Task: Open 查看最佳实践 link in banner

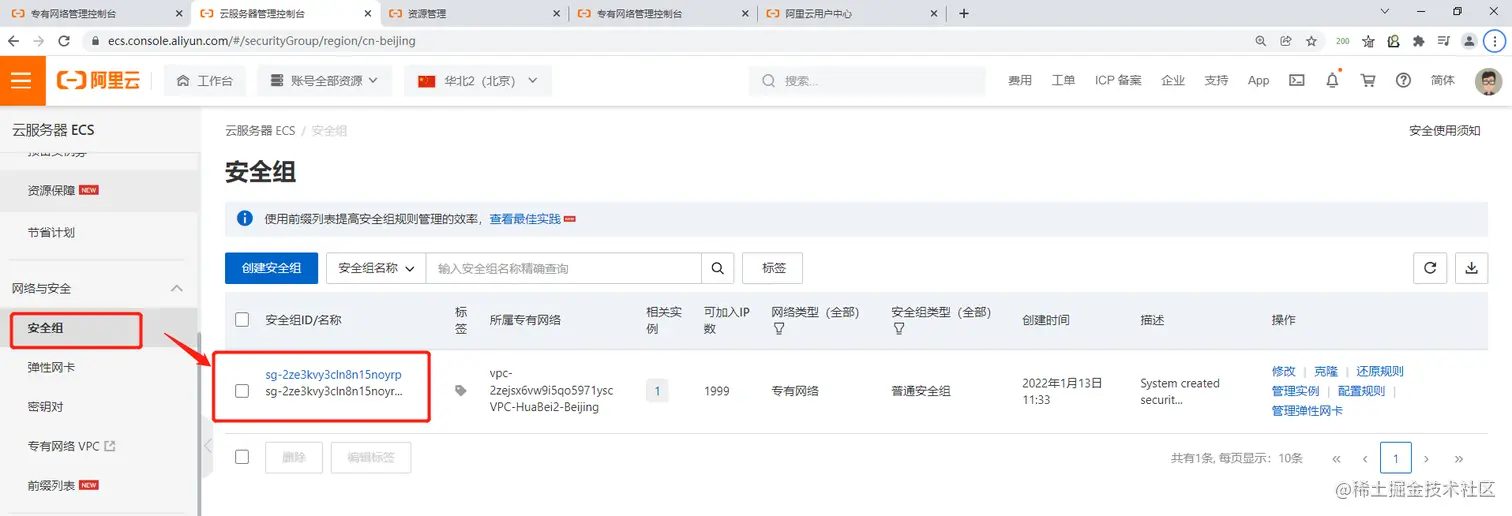Action: [525, 218]
